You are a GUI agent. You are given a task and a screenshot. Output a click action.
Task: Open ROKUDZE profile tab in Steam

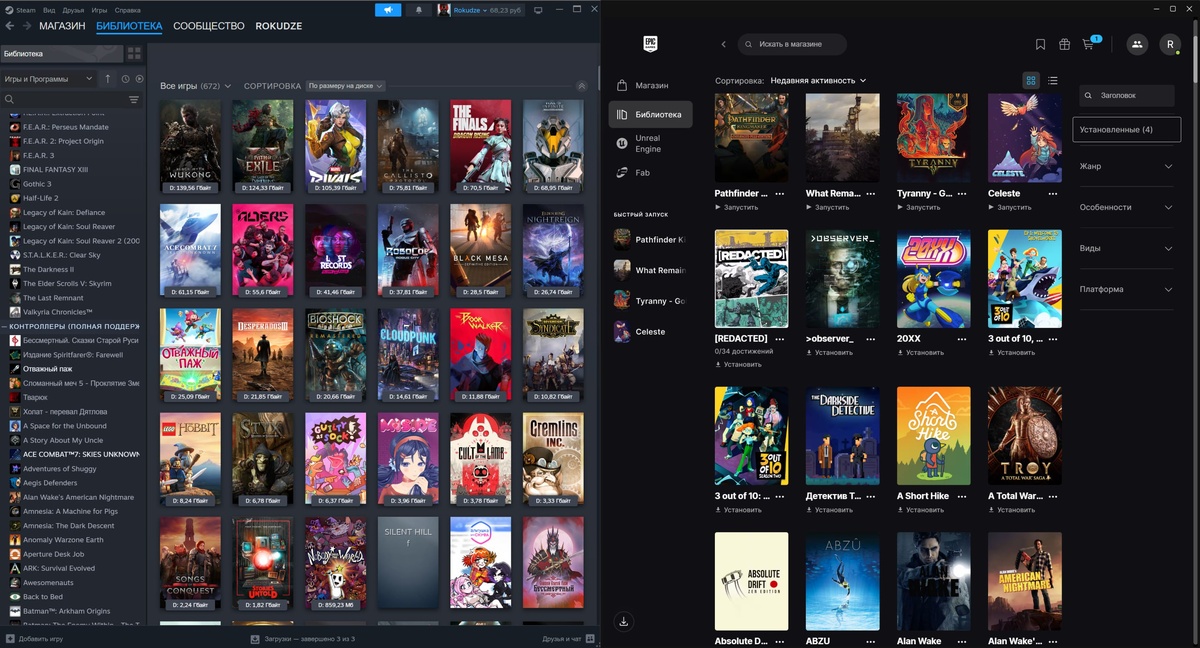coord(279,26)
